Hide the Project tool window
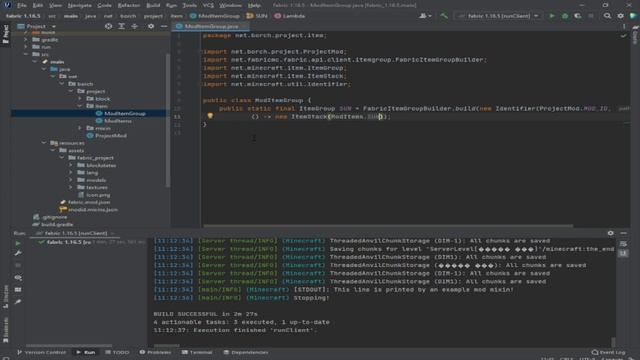 tap(164, 26)
